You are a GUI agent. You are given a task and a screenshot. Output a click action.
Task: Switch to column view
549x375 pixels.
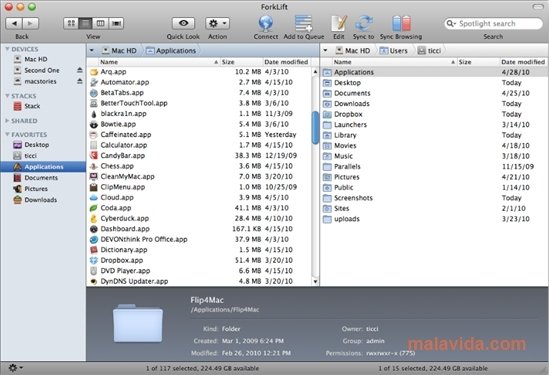100,23
